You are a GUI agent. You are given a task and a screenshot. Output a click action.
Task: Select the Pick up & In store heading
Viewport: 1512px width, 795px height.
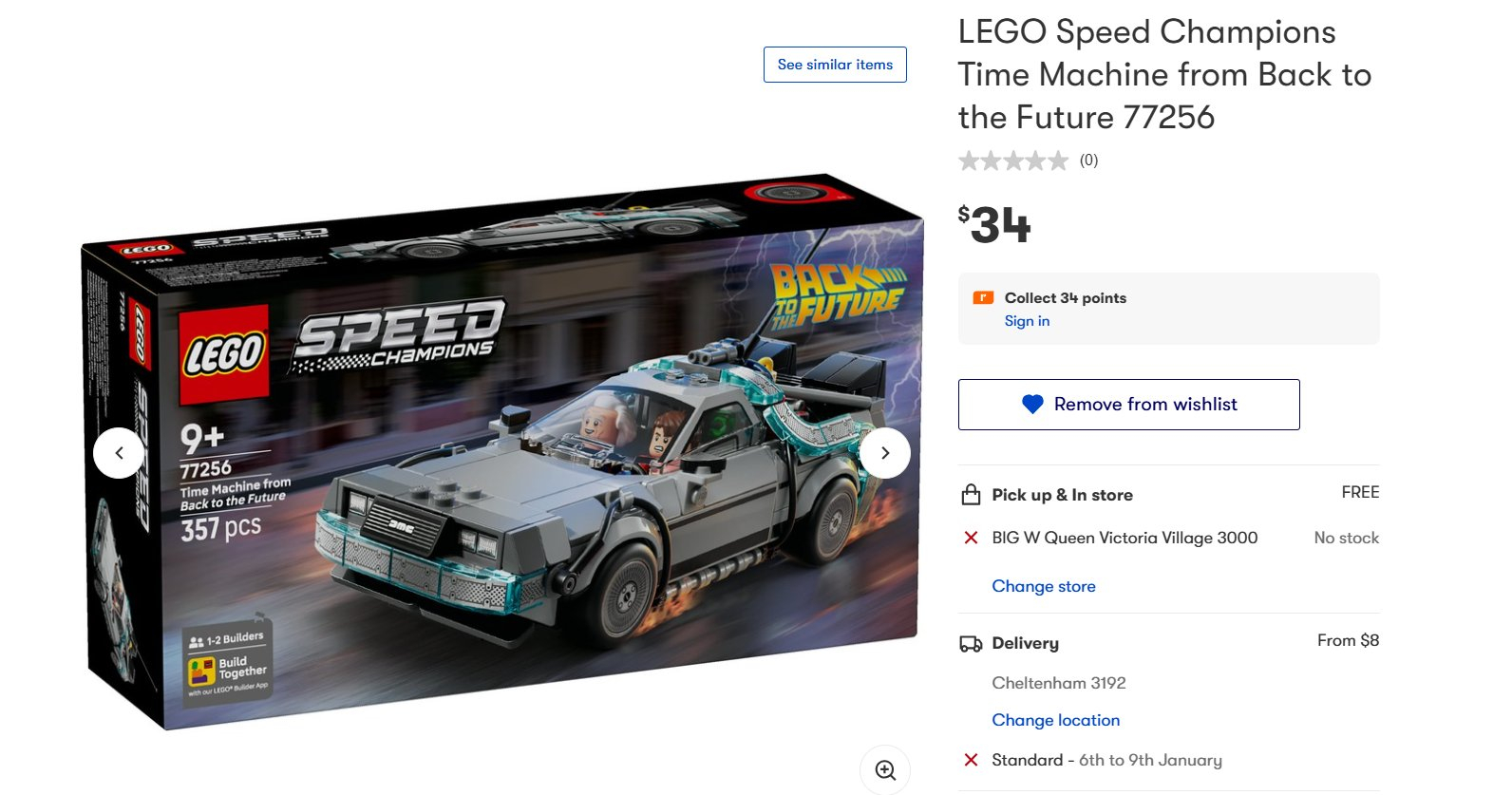click(x=1062, y=495)
